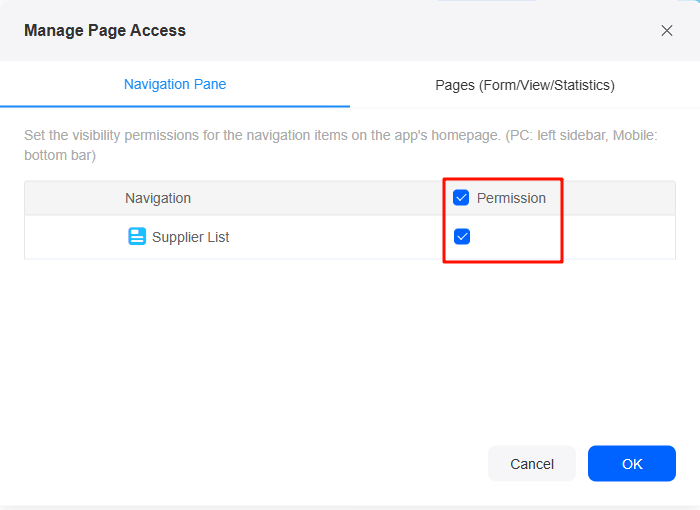Uncheck the Supplier List permission checkbox
Screen dimensions: 700x510
[x=462, y=236]
